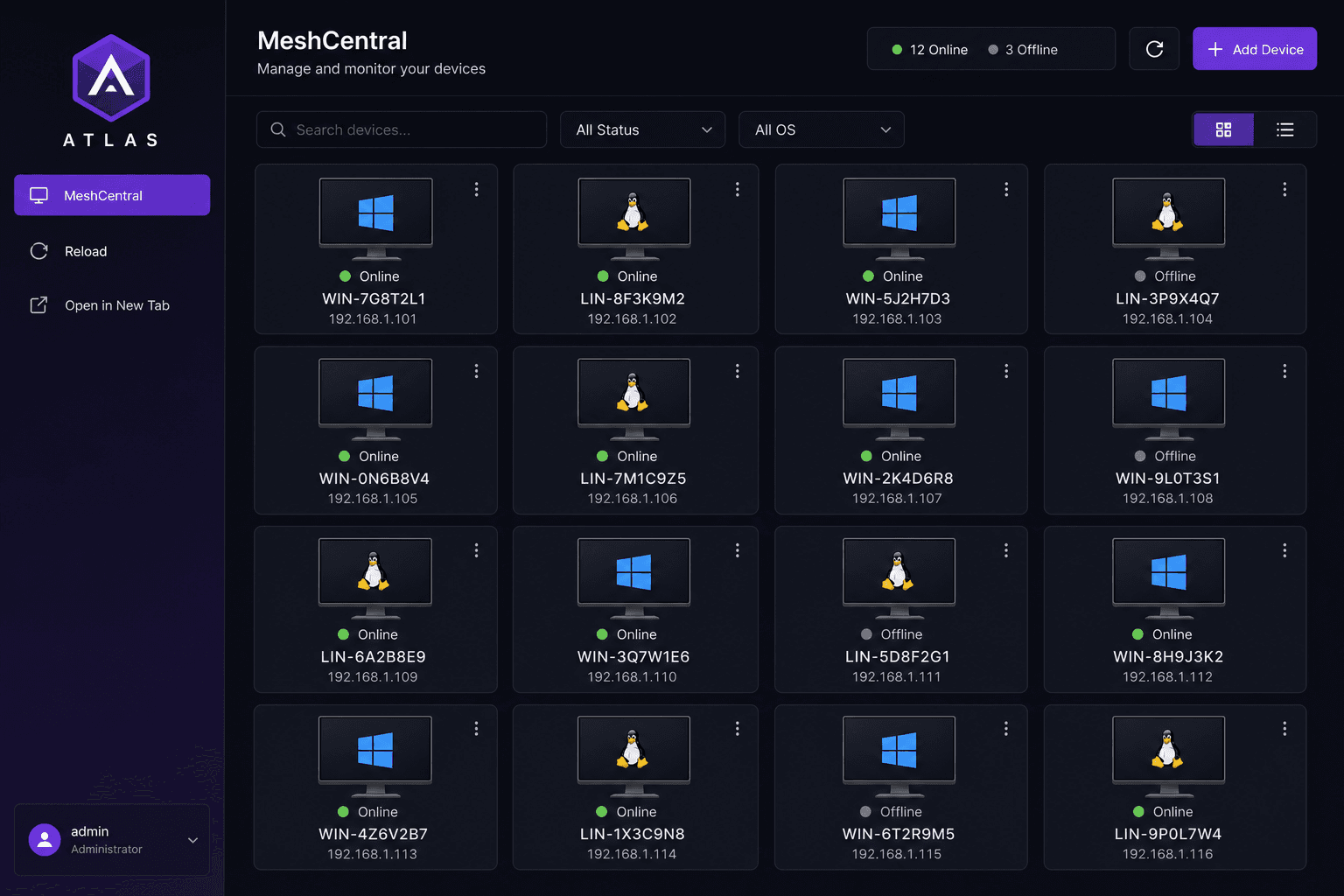Click IP address 192.168.1.107
This screenshot has height=896, width=1344.
click(898, 499)
